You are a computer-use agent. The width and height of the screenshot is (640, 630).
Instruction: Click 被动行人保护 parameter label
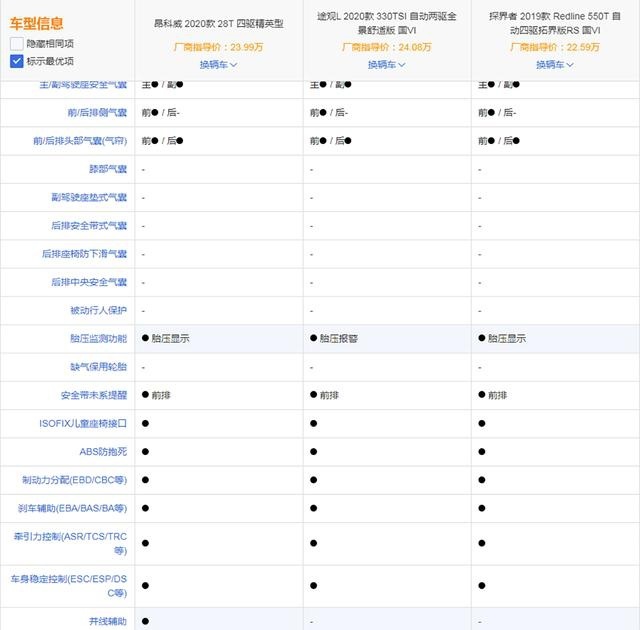pos(98,311)
